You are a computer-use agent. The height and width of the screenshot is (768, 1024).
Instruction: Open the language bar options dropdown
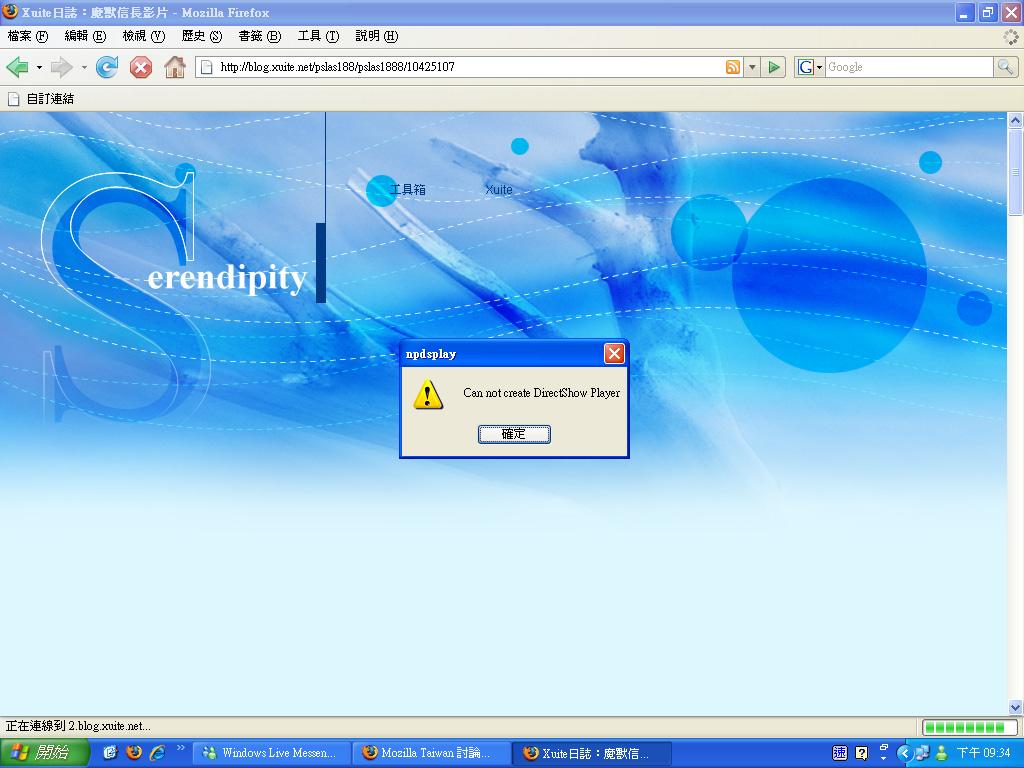click(884, 758)
